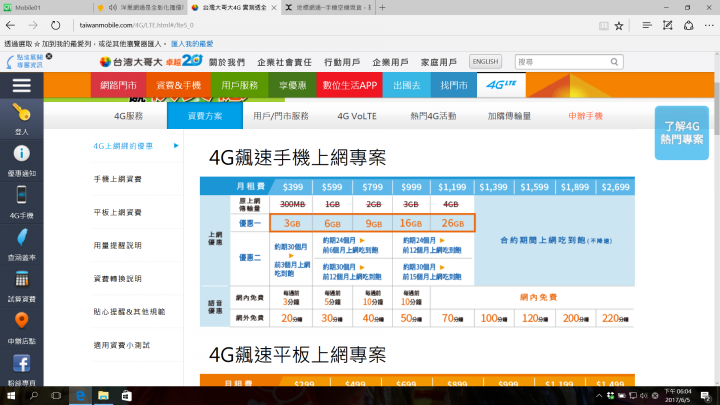The height and width of the screenshot is (405, 720).
Task: Open the 找門市 menu
Action: coord(454,85)
